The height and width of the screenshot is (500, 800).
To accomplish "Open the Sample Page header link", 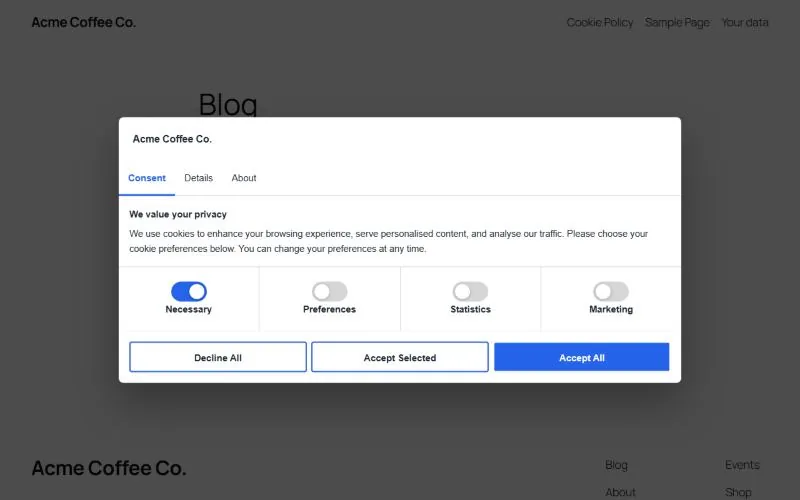I will pos(677,22).
